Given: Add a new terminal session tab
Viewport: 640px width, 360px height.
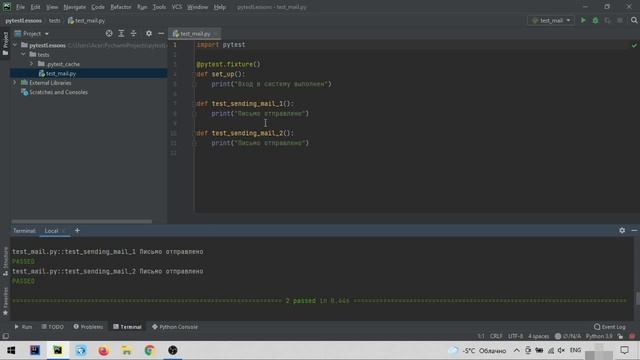Looking at the screenshot, I should click(77, 231).
